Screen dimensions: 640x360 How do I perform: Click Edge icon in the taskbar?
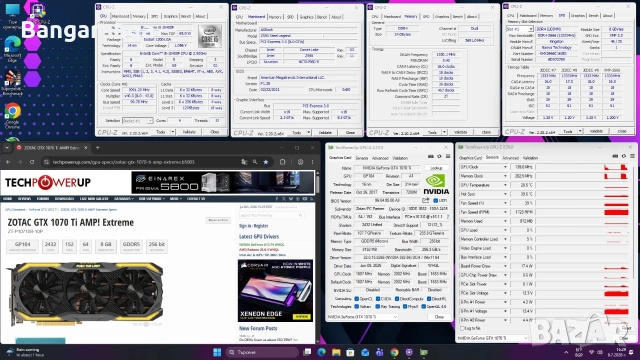[x=322, y=352]
